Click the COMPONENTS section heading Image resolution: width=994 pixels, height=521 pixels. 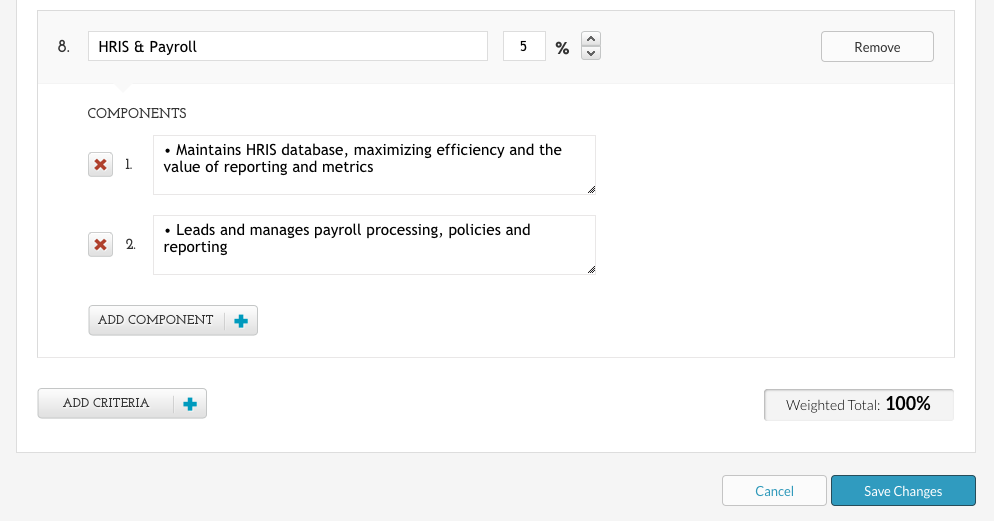137,113
